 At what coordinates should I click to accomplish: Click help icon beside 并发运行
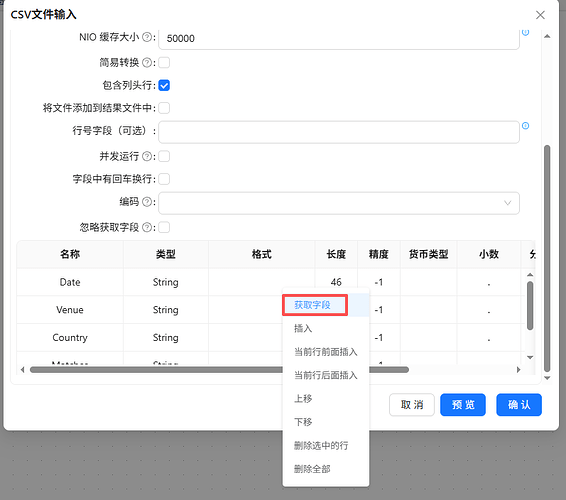coord(147,156)
